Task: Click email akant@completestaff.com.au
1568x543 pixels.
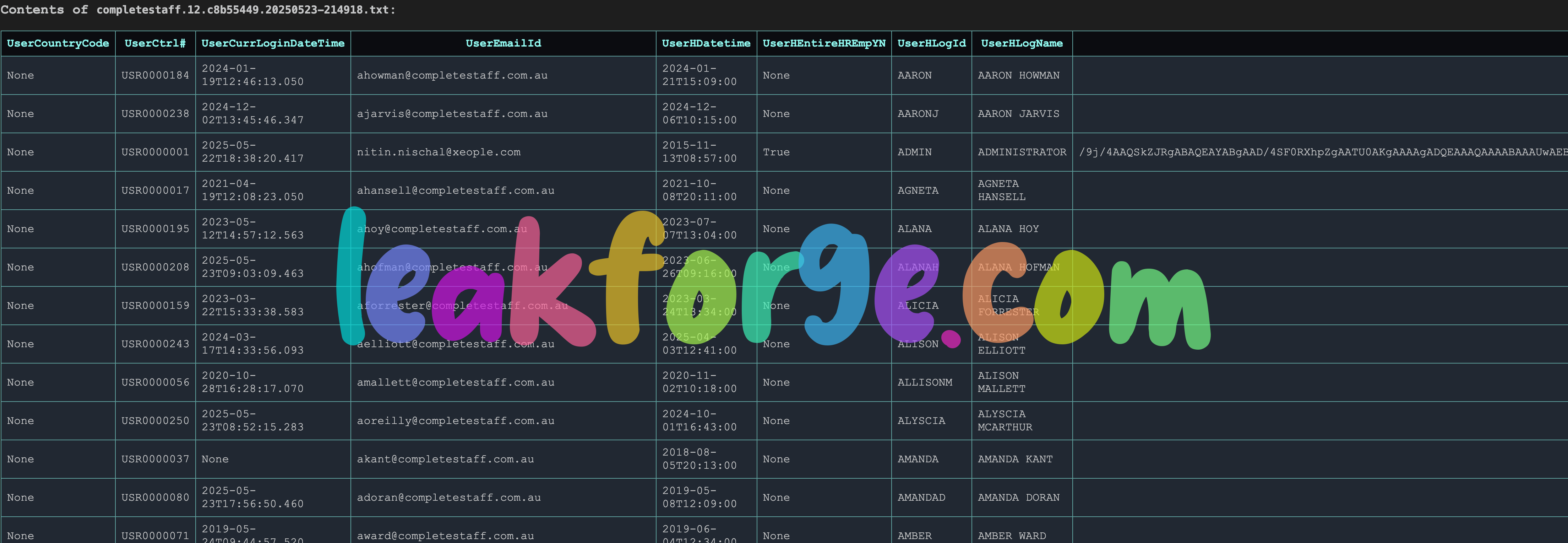Action: [446, 459]
